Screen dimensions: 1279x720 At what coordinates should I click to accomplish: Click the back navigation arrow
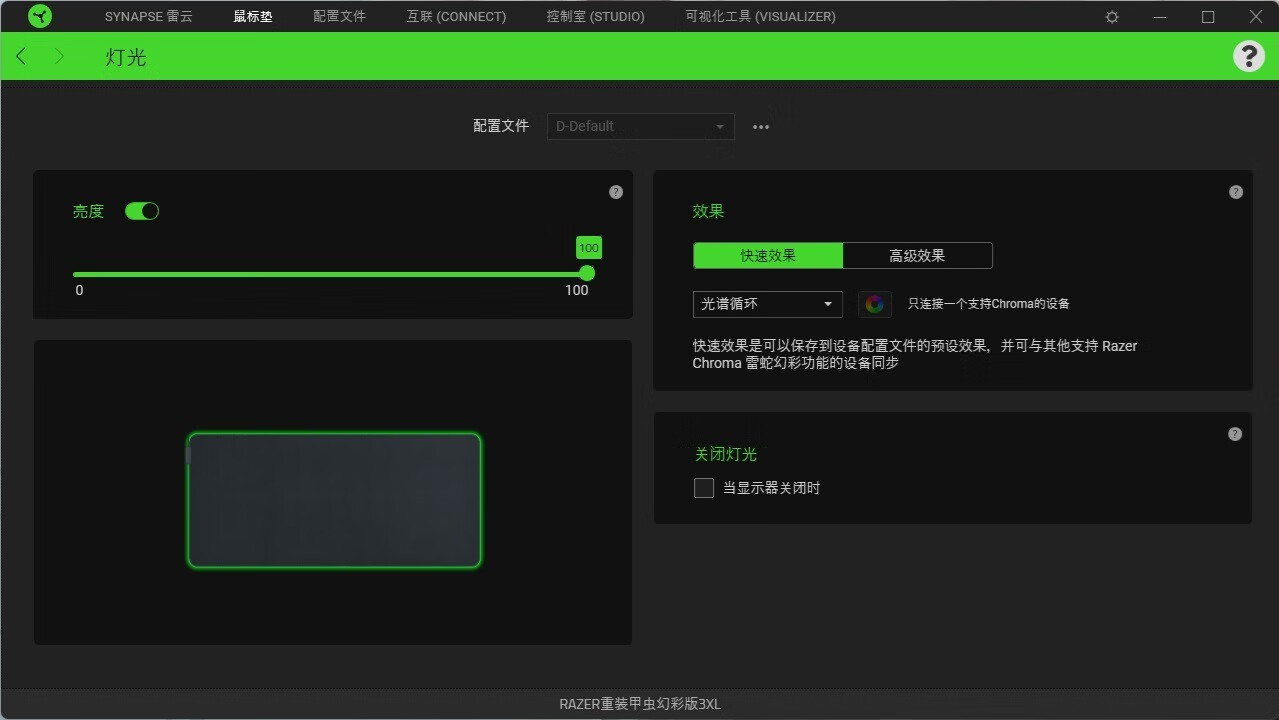click(20, 56)
